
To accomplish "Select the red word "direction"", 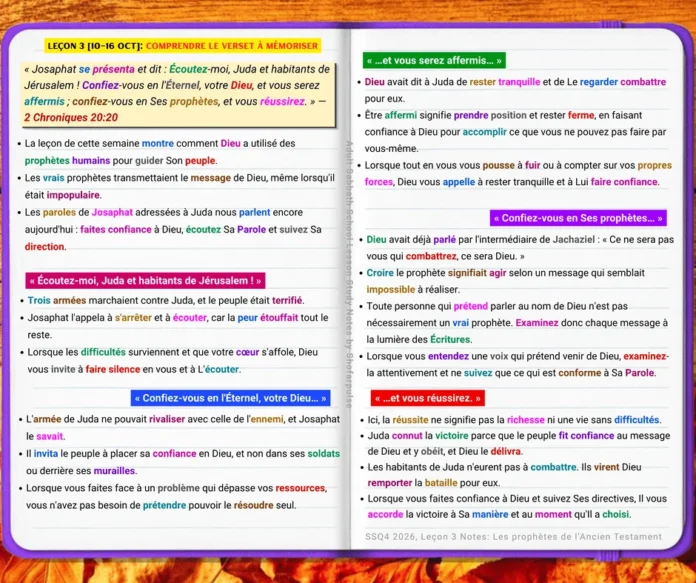I will (44, 246).
